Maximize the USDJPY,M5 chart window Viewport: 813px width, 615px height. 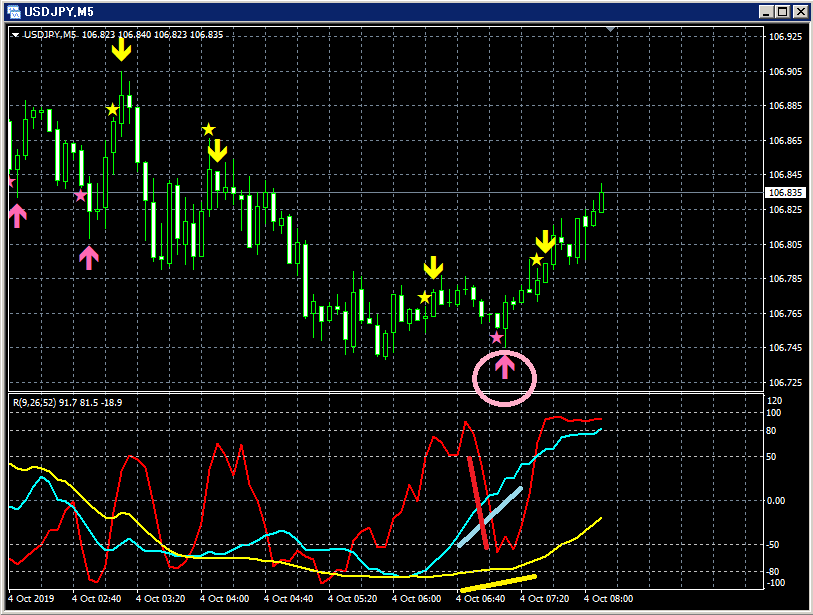pyautogui.click(x=783, y=12)
